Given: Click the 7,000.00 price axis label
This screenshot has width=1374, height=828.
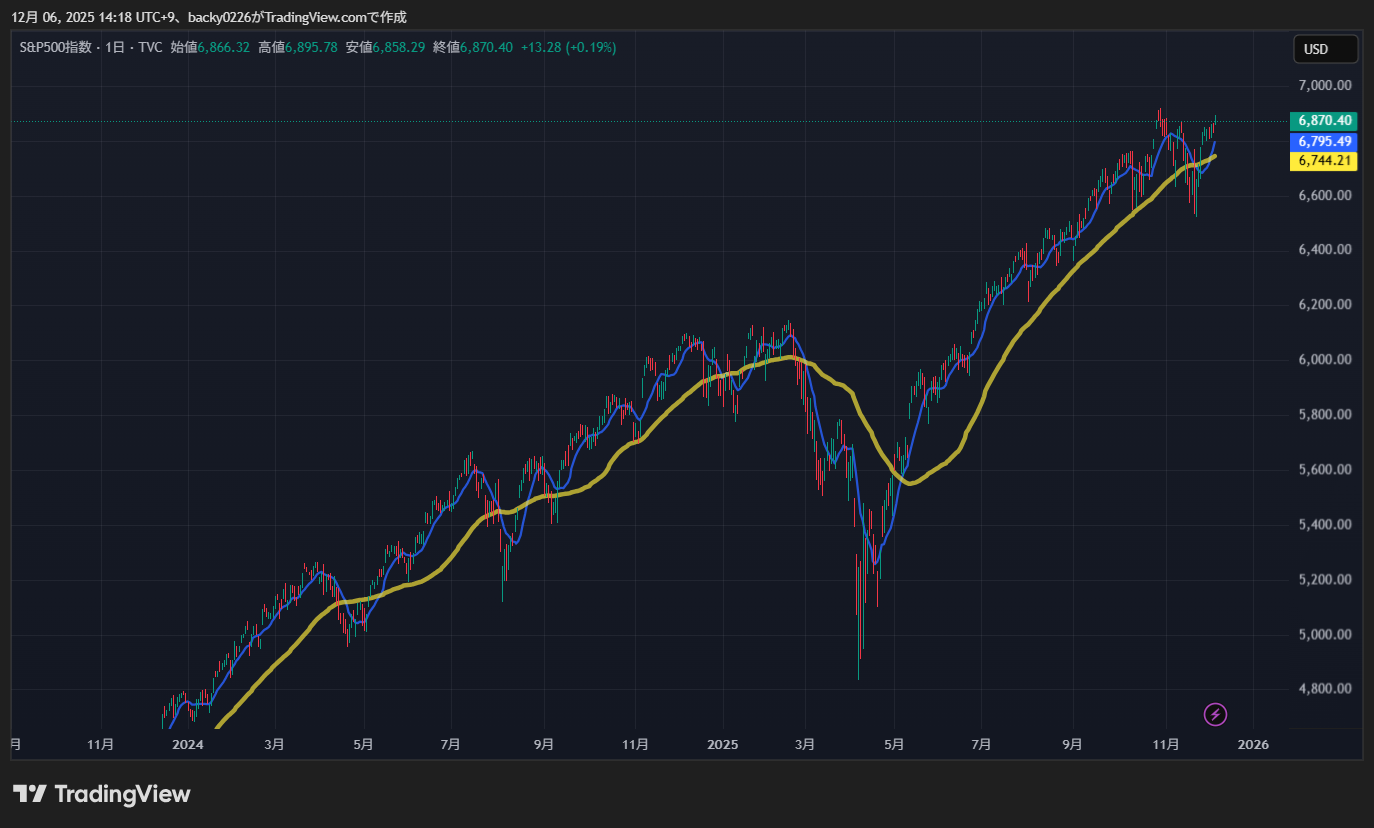Looking at the screenshot, I should coord(1325,85).
